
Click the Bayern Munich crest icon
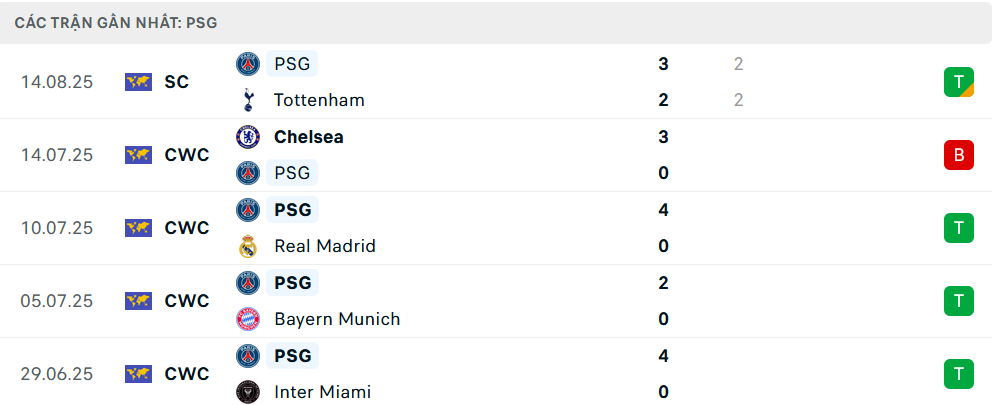point(247,319)
